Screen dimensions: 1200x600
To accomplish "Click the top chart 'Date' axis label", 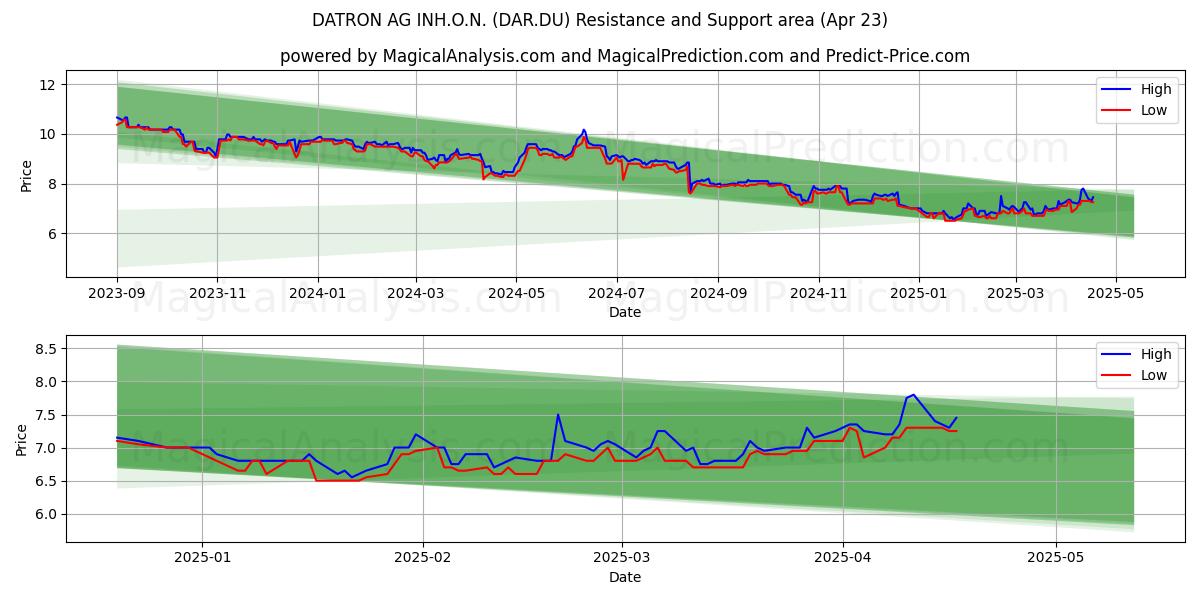I will pyautogui.click(x=625, y=312).
